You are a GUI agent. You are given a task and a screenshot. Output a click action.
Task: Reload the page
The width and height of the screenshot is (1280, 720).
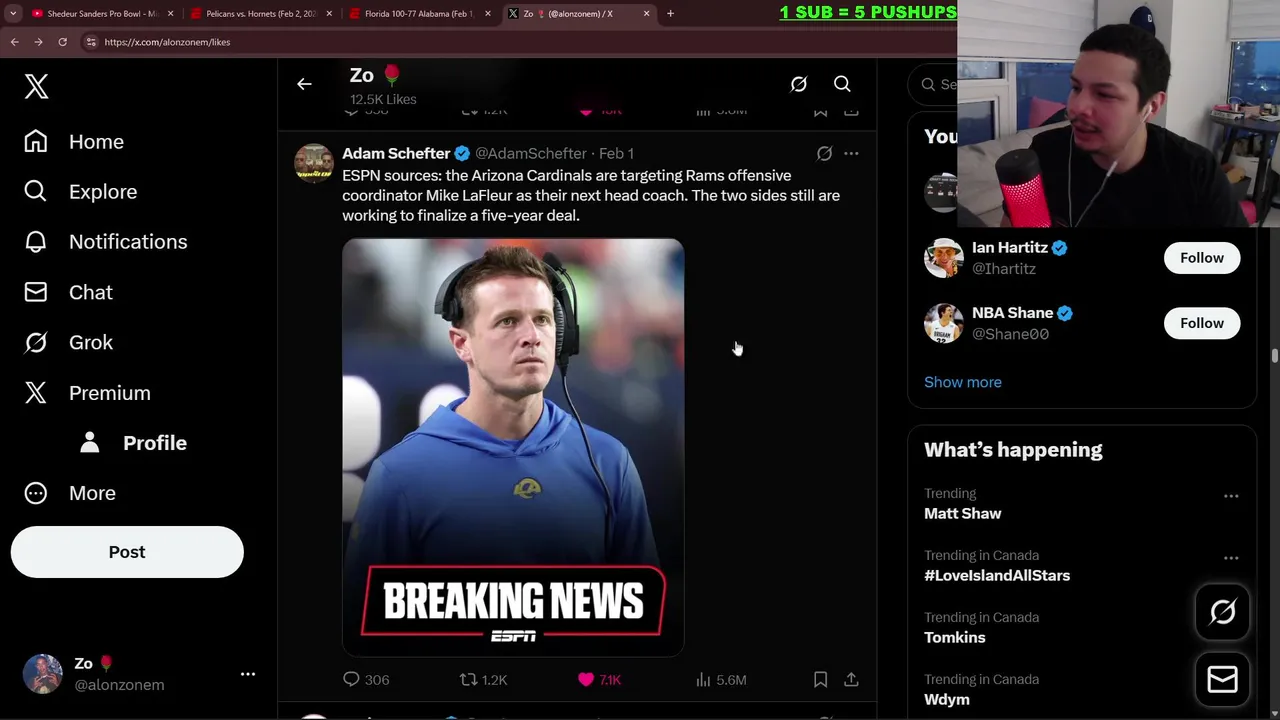[62, 42]
